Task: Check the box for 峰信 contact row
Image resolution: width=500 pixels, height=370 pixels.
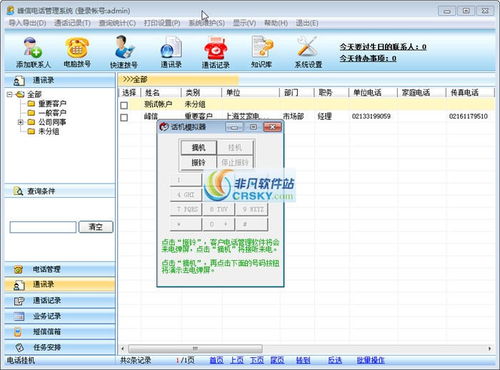Action: [124, 117]
